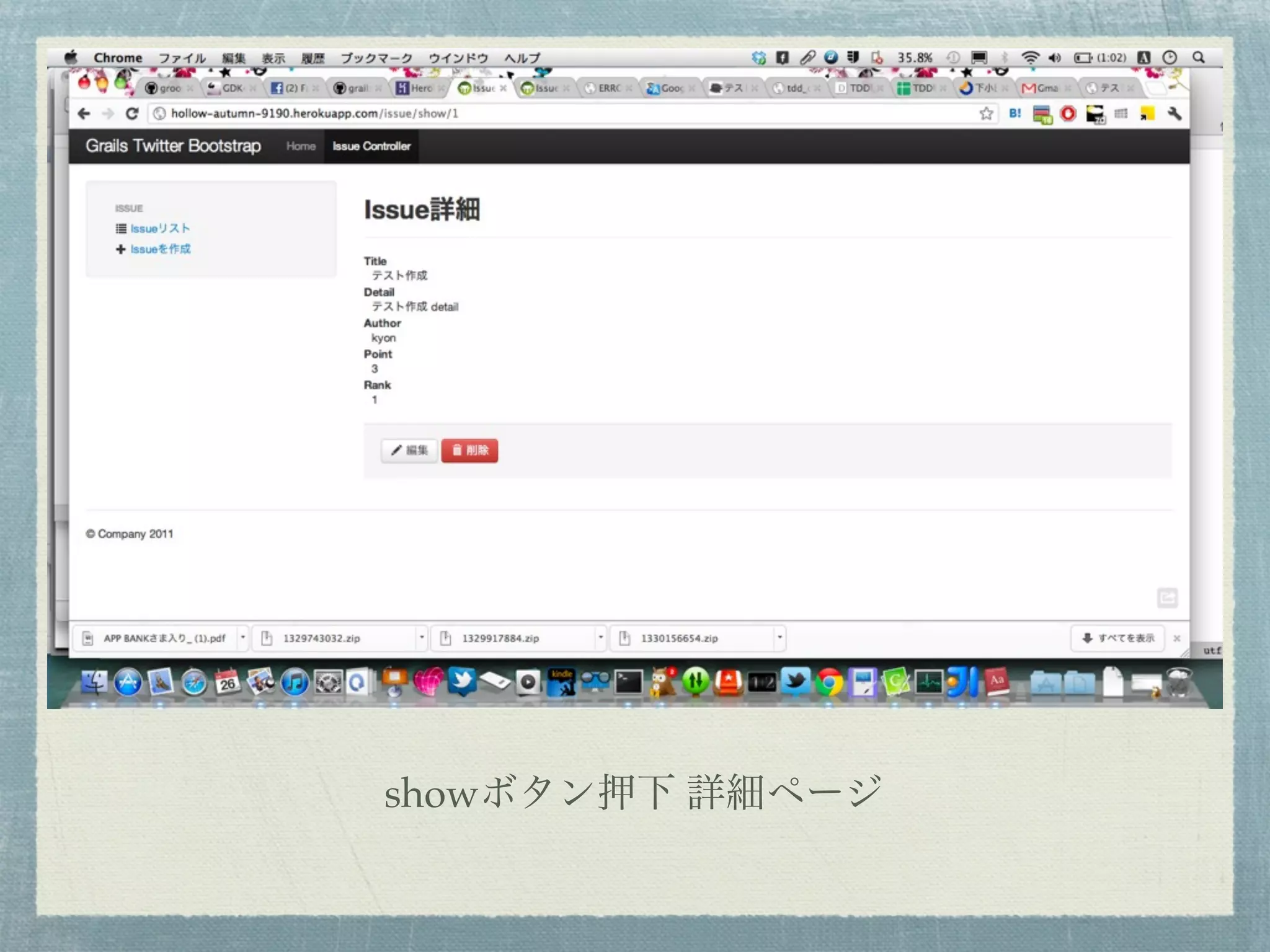Open Spotlight search magnifier
Viewport: 1270px width, 952px height.
[x=1199, y=58]
